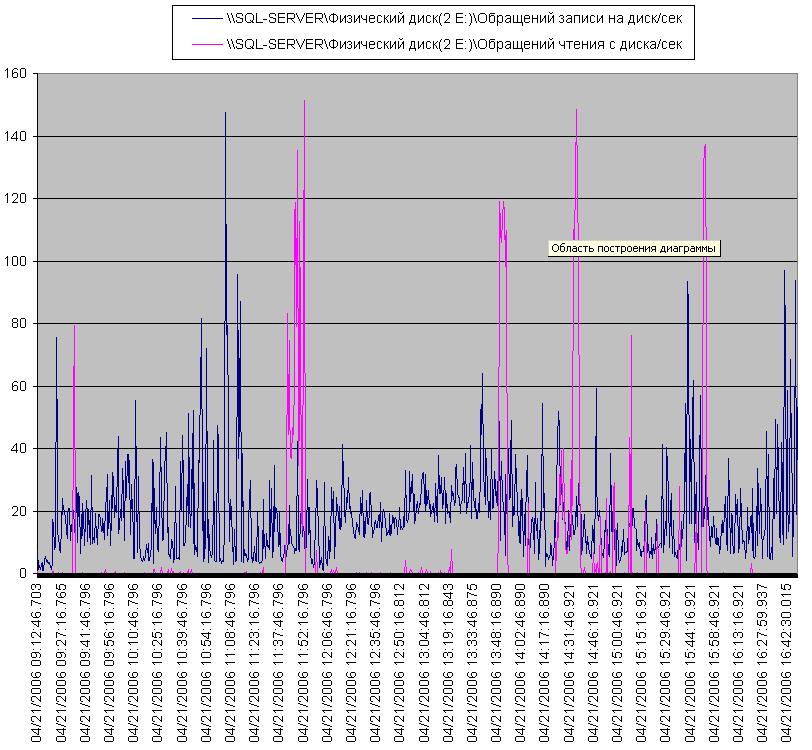812x750 pixels.
Task: Select the 13:48:16.890 time axis label
Action: coord(498,662)
